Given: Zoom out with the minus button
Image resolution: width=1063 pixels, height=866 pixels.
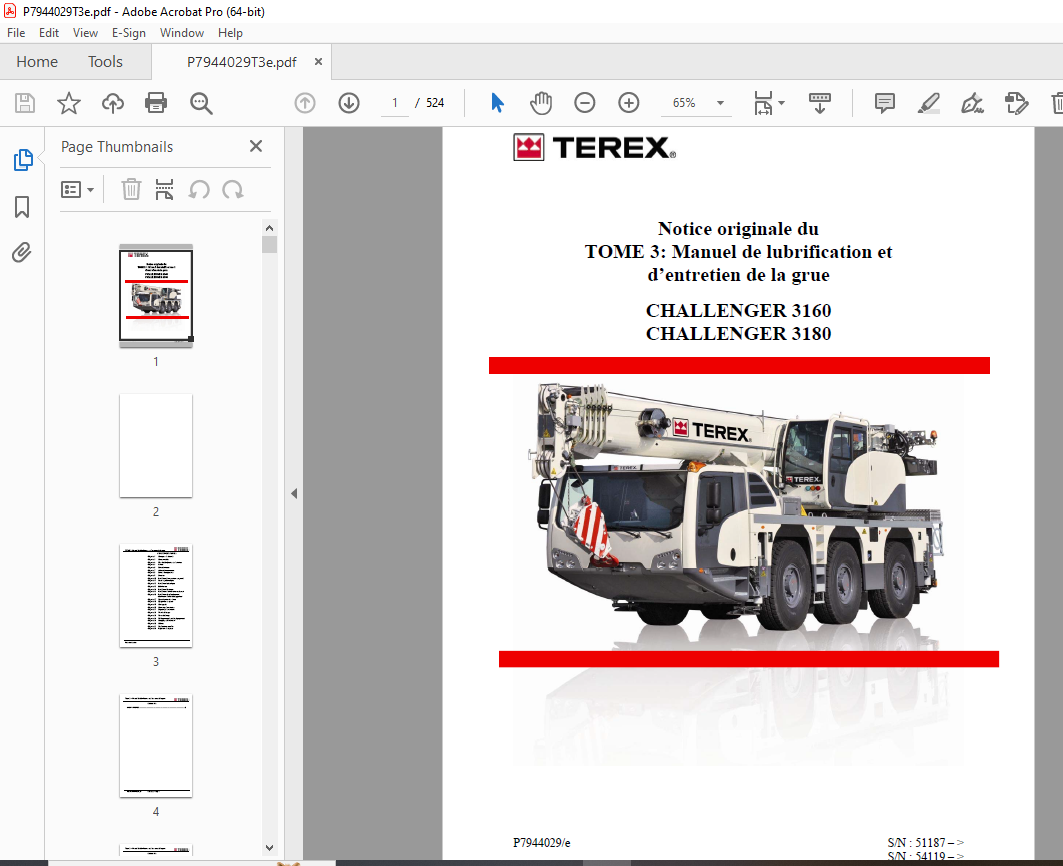Looking at the screenshot, I should 584,103.
